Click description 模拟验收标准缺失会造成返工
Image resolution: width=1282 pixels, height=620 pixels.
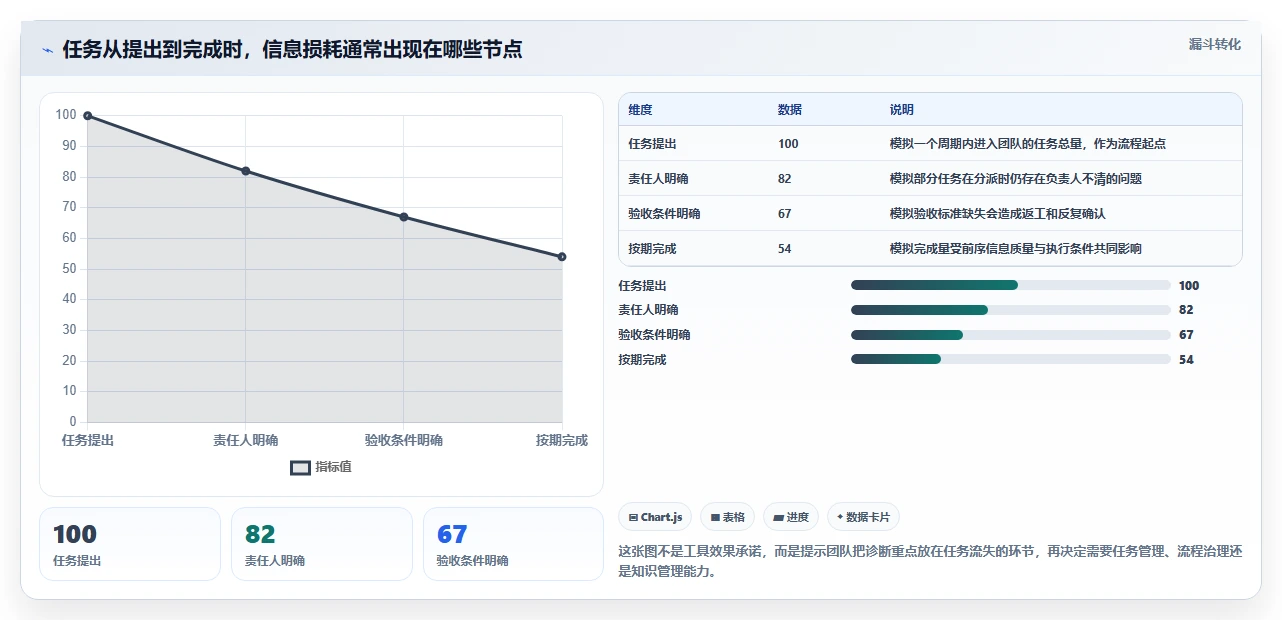tap(998, 214)
